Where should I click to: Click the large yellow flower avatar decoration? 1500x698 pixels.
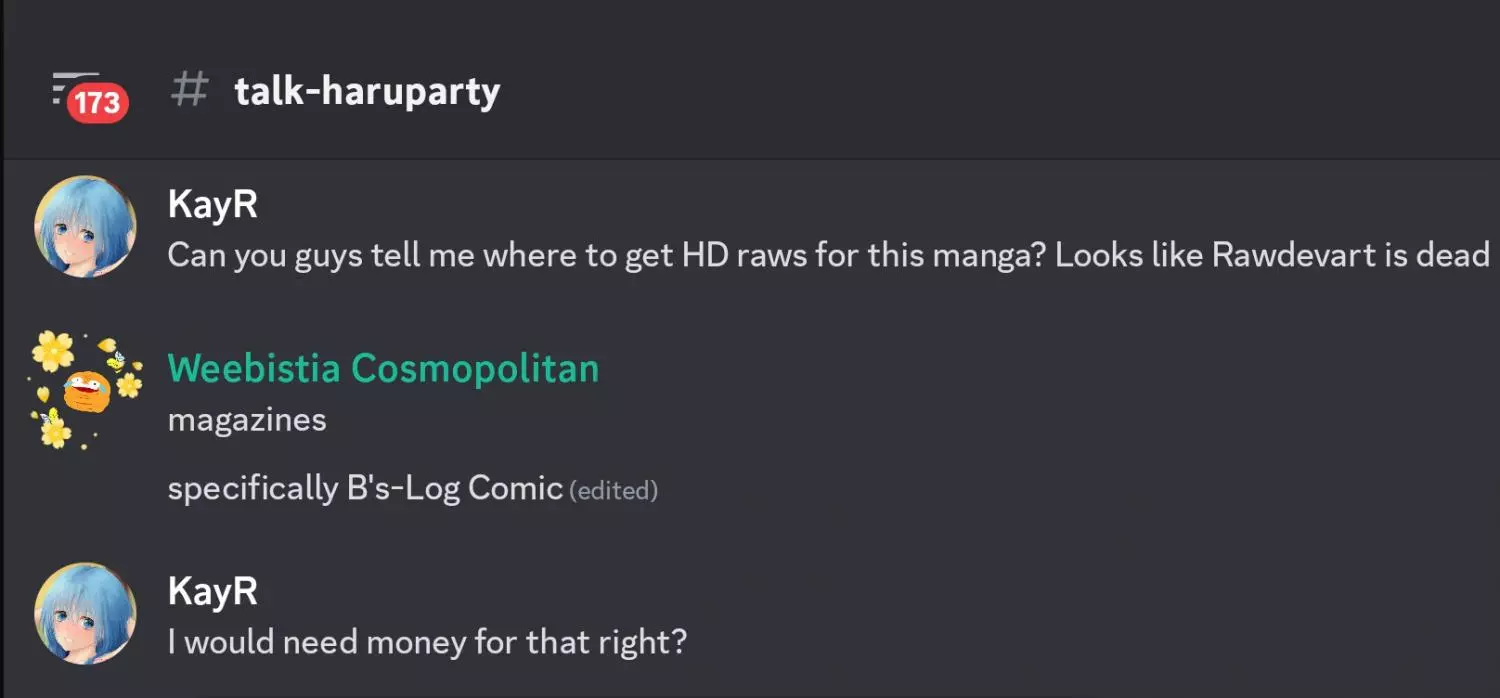tap(53, 351)
